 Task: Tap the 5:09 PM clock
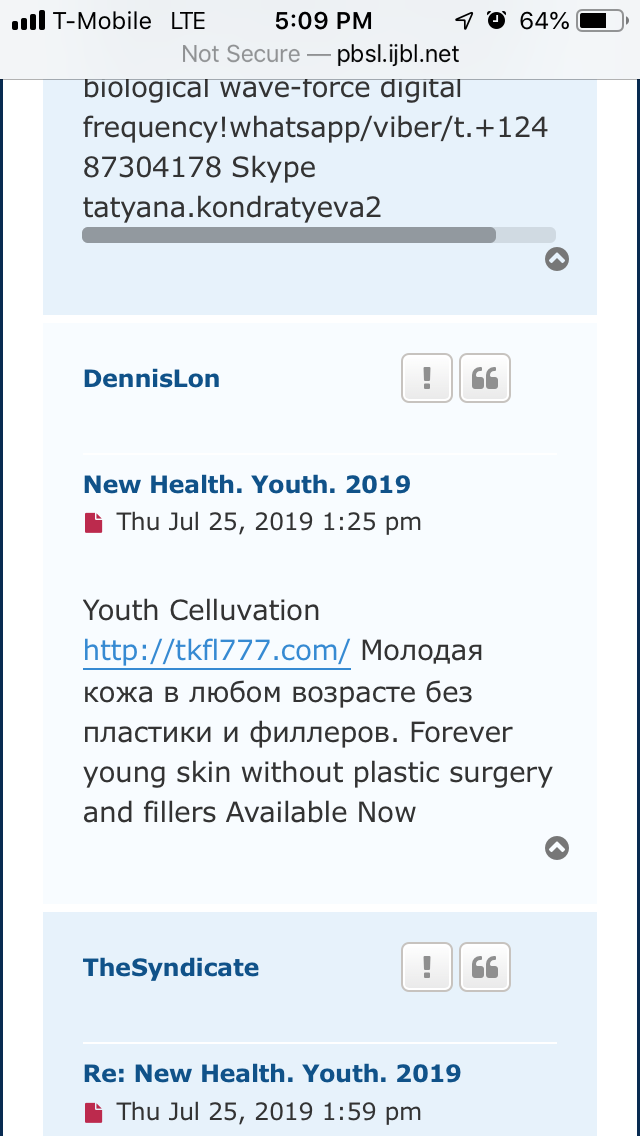click(x=322, y=20)
